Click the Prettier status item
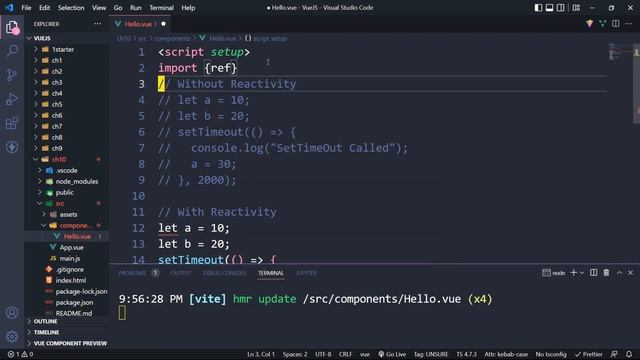 589,354
